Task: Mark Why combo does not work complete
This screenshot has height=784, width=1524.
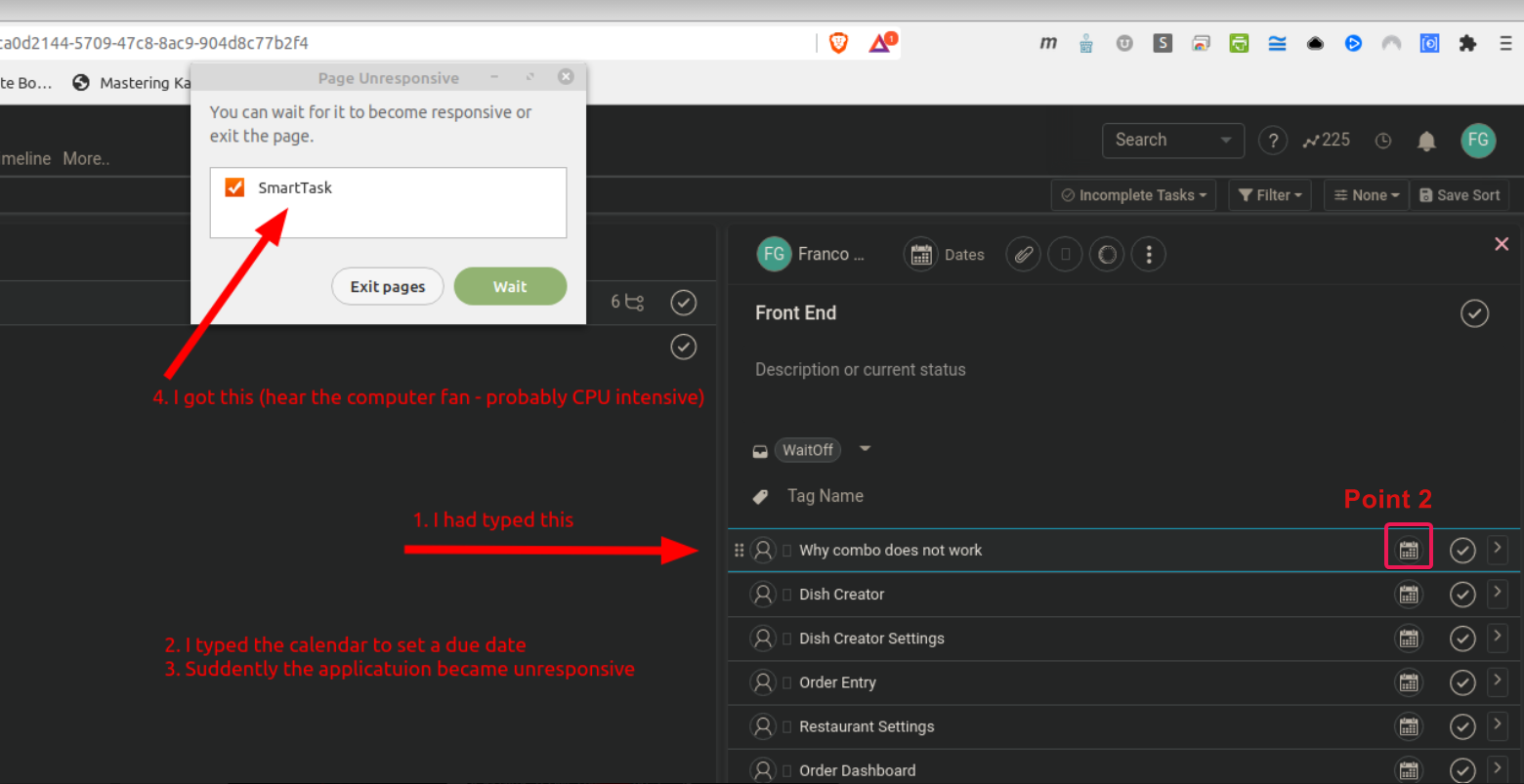Action: (x=1462, y=551)
